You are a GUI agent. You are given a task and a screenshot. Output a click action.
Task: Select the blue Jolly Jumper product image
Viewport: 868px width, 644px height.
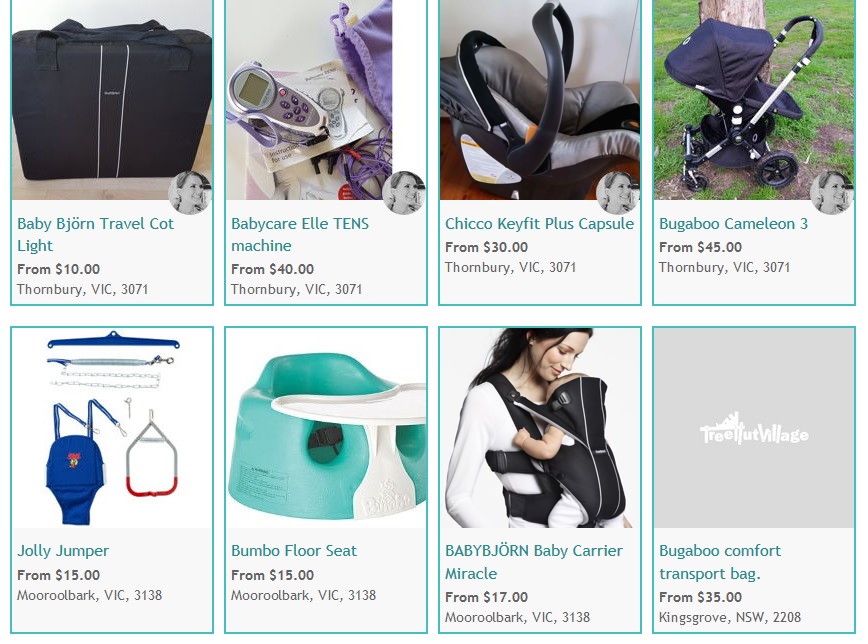pyautogui.click(x=112, y=428)
